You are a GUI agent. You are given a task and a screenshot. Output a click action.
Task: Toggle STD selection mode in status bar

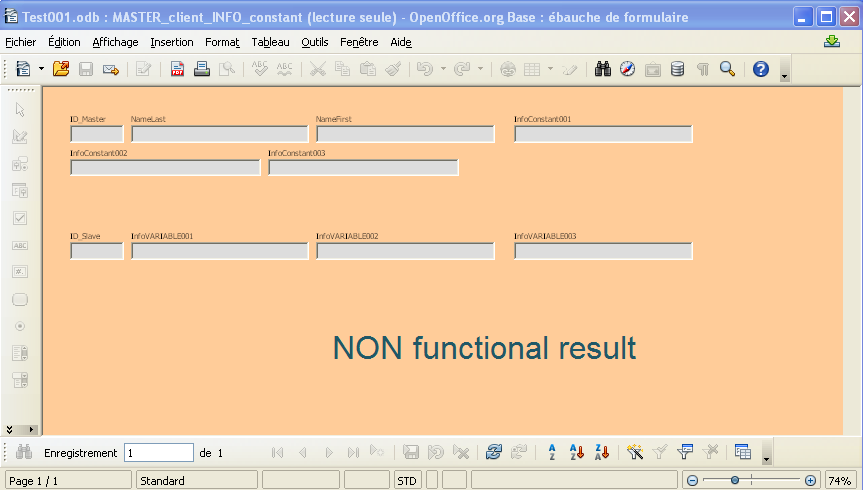click(x=407, y=481)
